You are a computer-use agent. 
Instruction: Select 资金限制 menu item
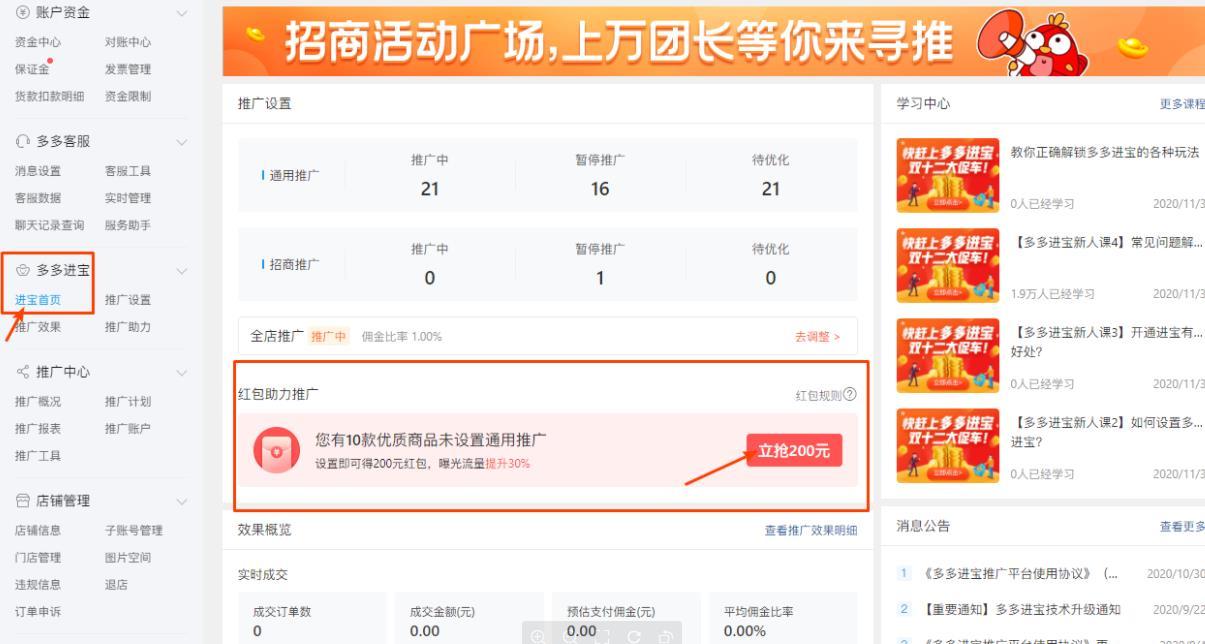pos(127,96)
